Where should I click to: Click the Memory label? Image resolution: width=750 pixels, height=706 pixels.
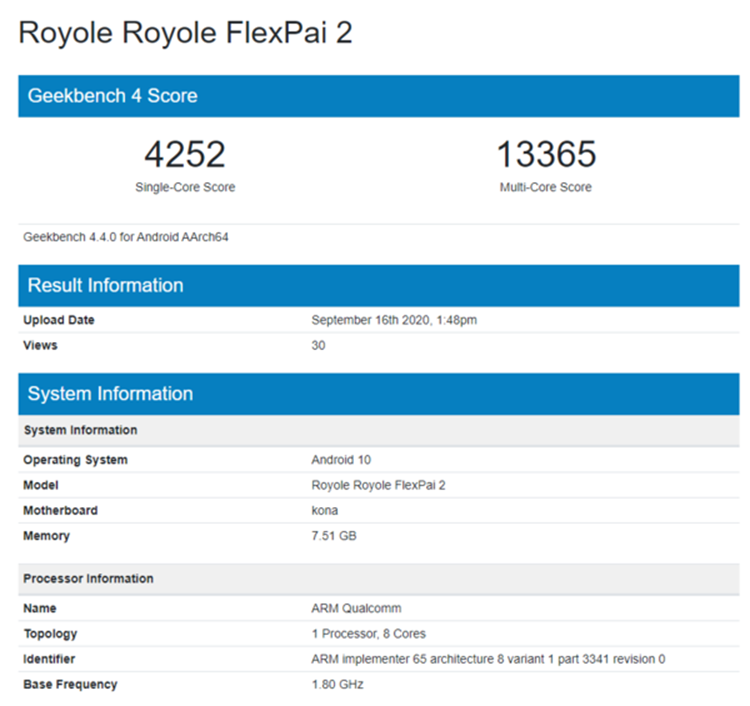point(47,536)
